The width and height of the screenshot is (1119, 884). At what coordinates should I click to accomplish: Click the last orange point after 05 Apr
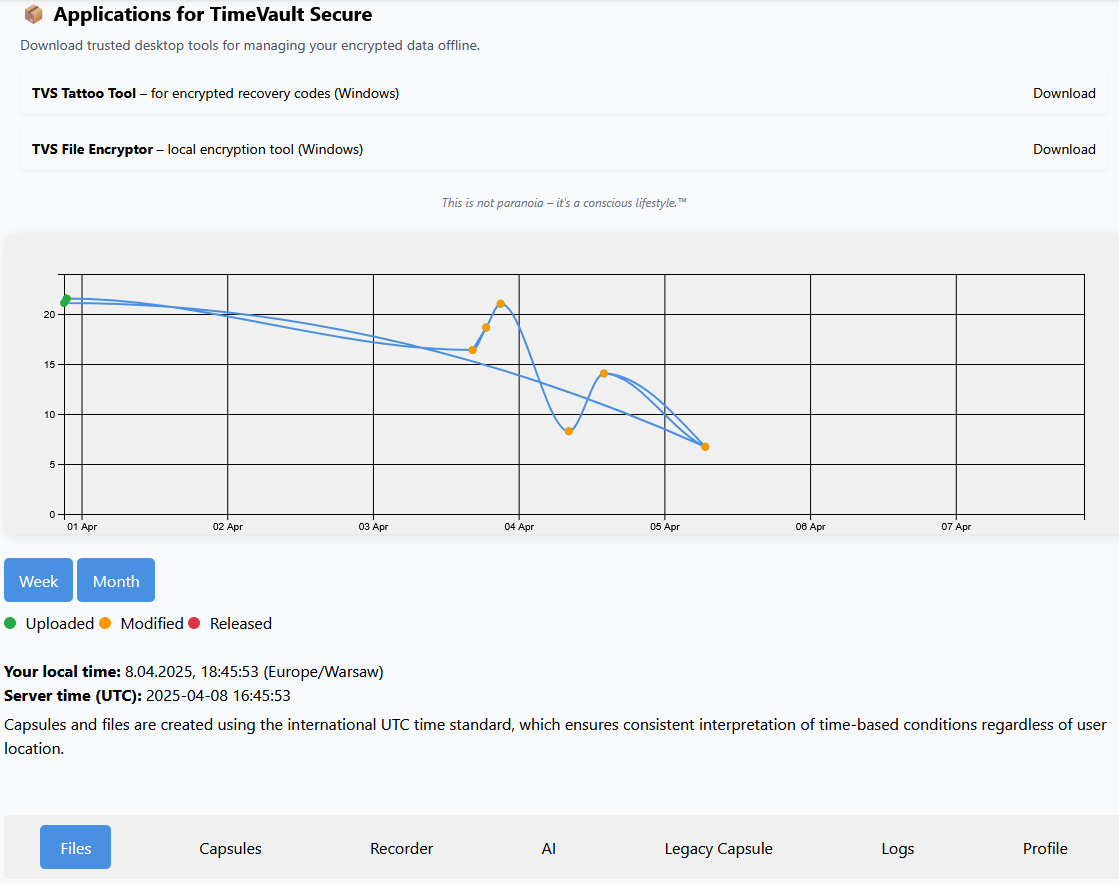(705, 447)
